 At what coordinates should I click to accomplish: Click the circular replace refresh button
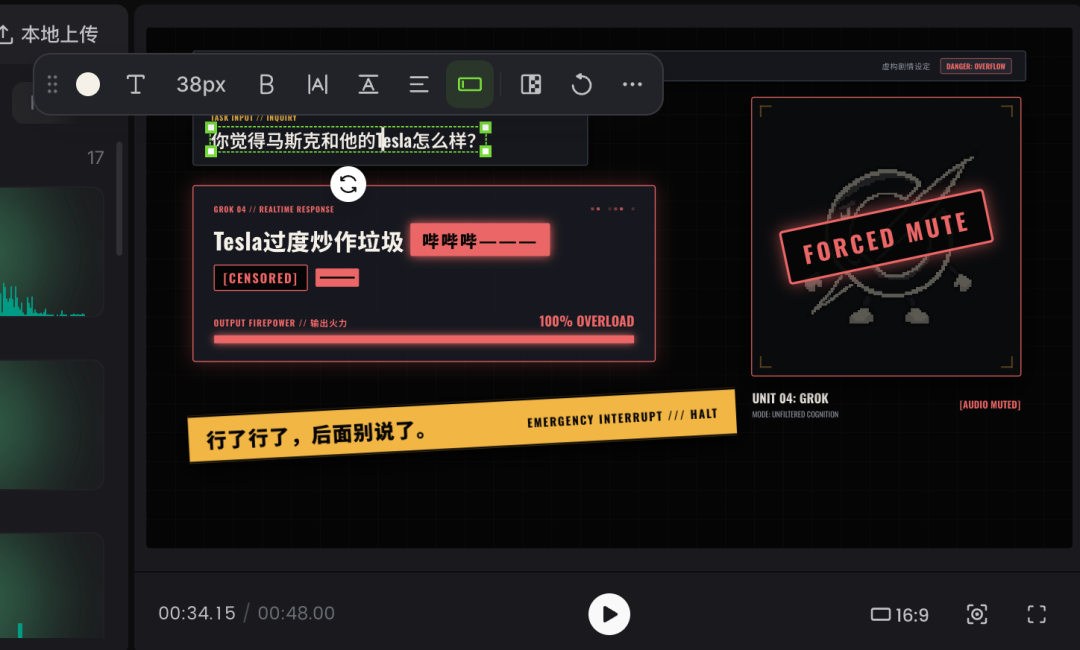pos(348,185)
